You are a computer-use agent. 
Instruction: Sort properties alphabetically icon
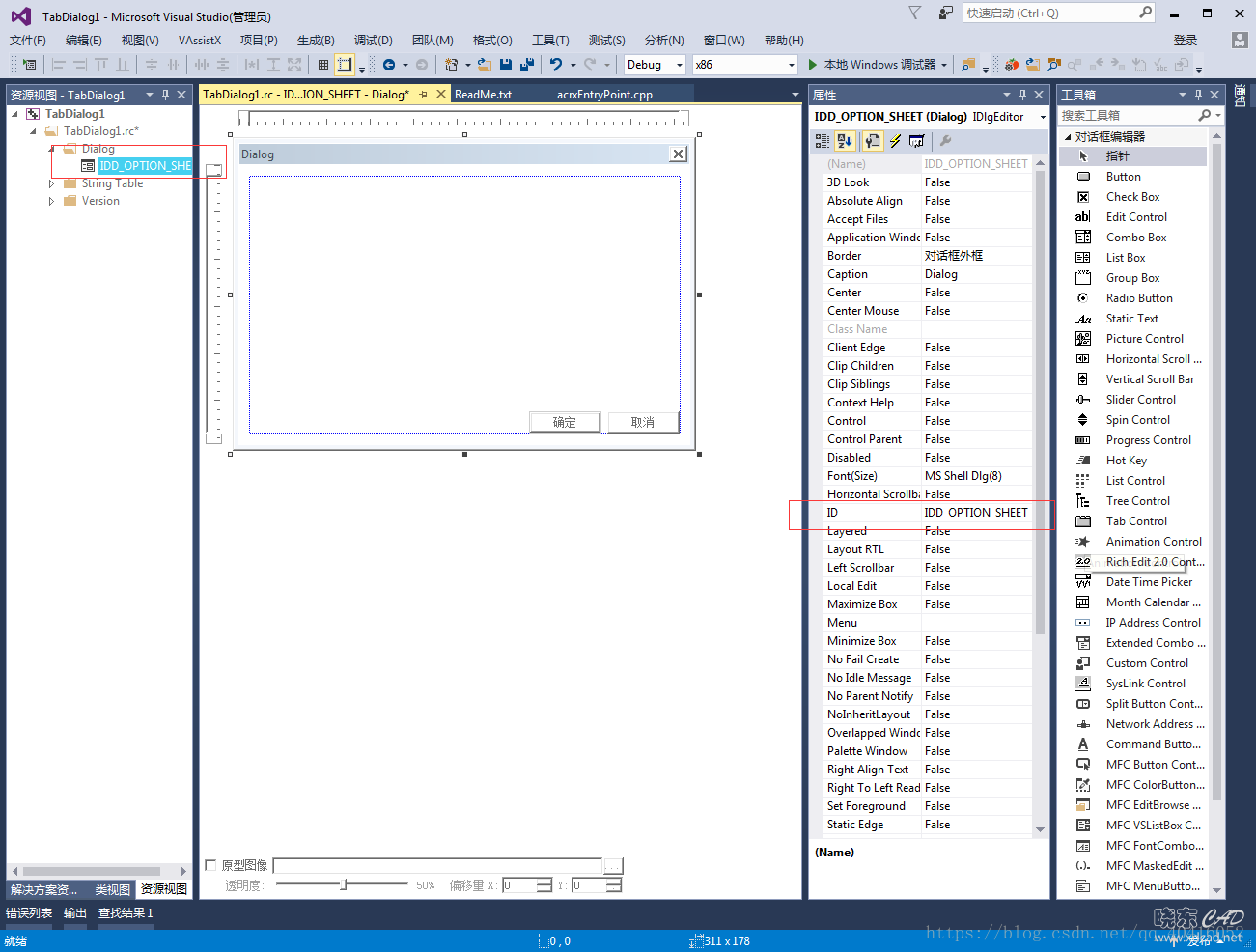click(845, 141)
